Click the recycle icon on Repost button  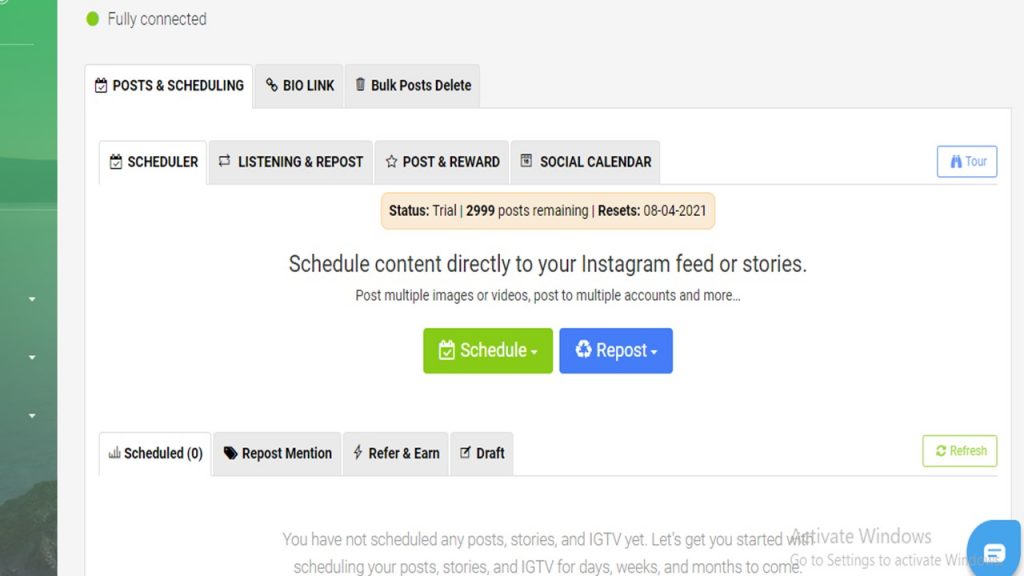(583, 349)
